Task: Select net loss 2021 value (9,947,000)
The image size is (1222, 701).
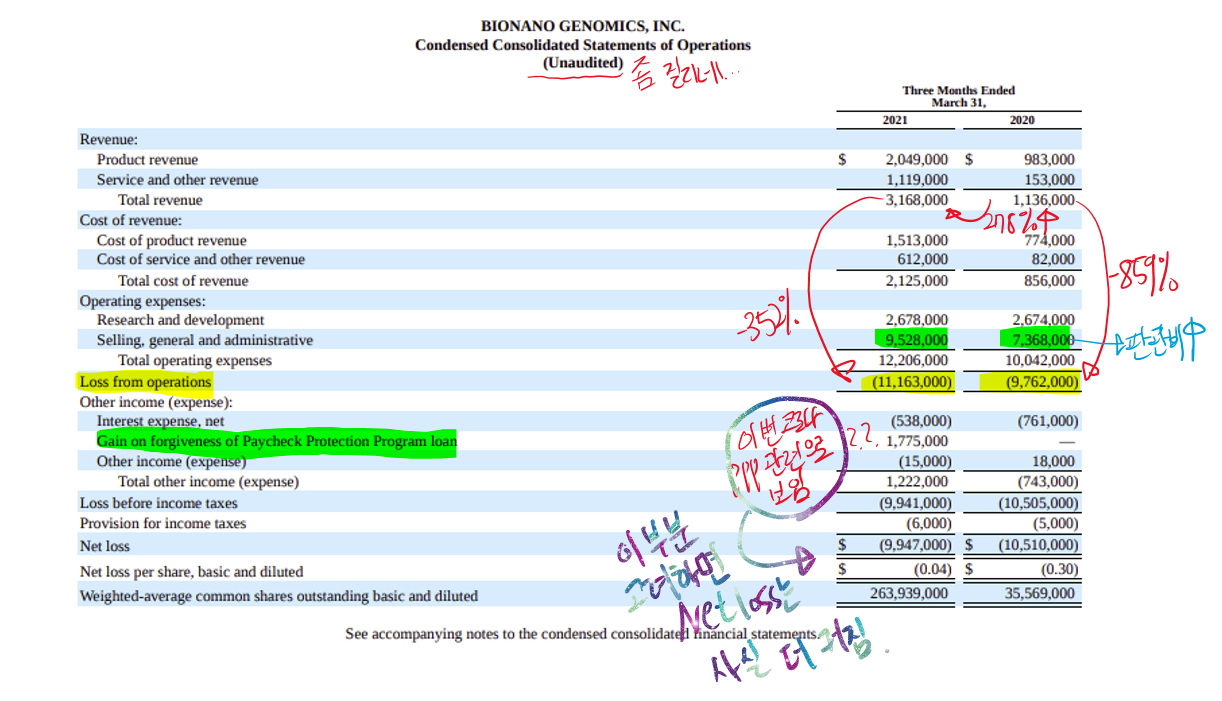Action: click(915, 545)
